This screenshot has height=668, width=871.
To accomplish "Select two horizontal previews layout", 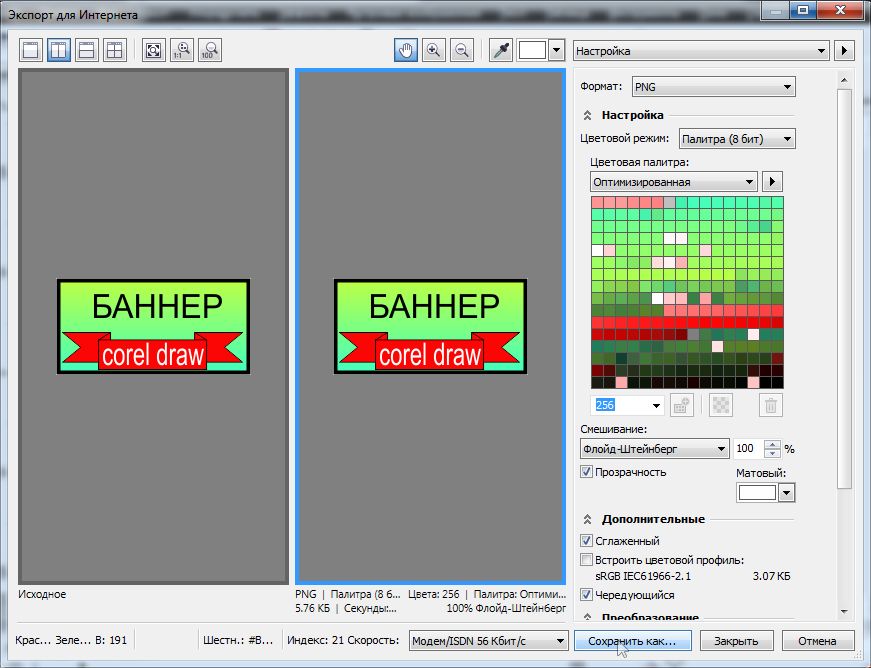I will click(87, 50).
